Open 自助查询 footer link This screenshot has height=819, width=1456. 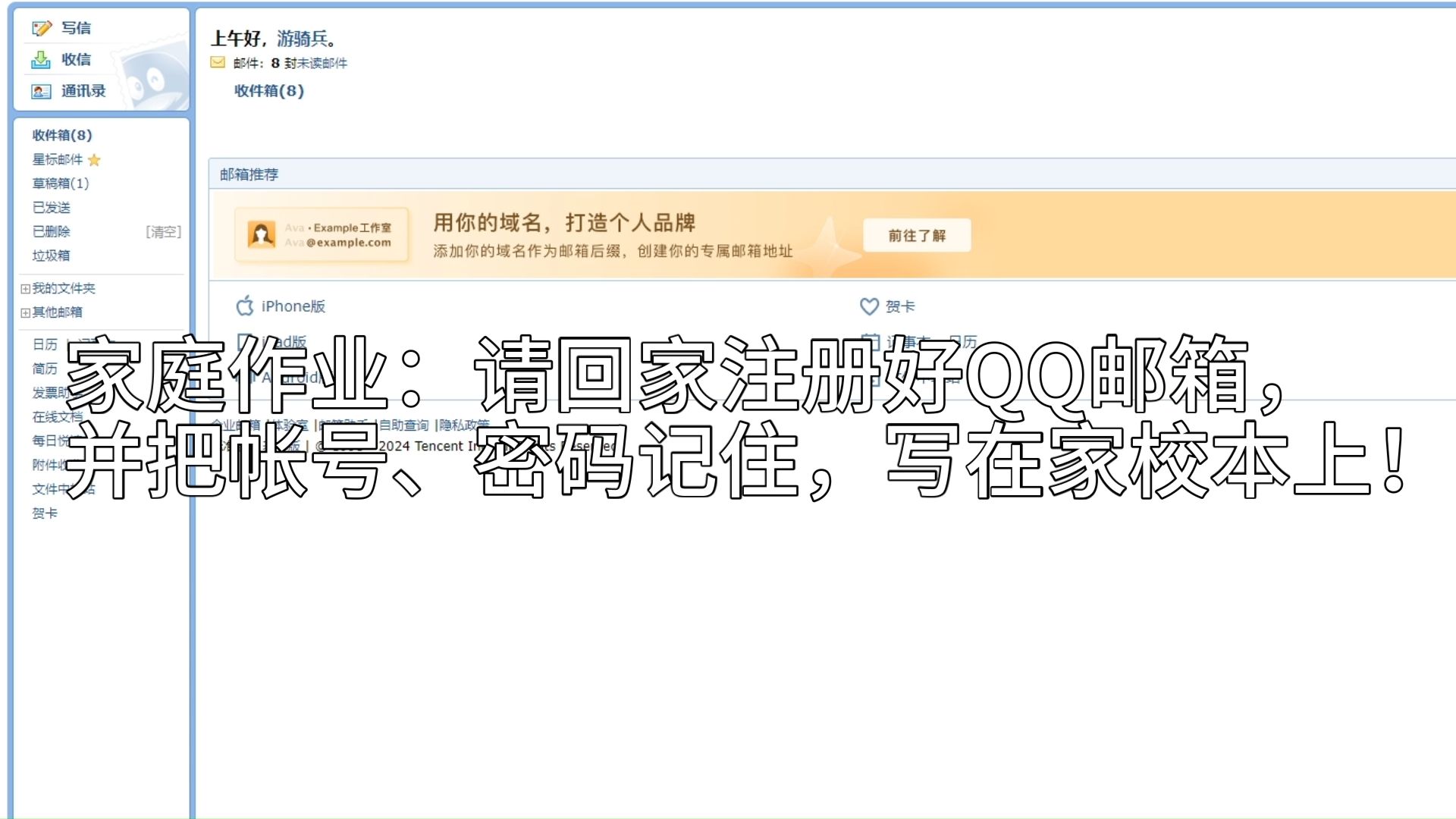click(404, 425)
